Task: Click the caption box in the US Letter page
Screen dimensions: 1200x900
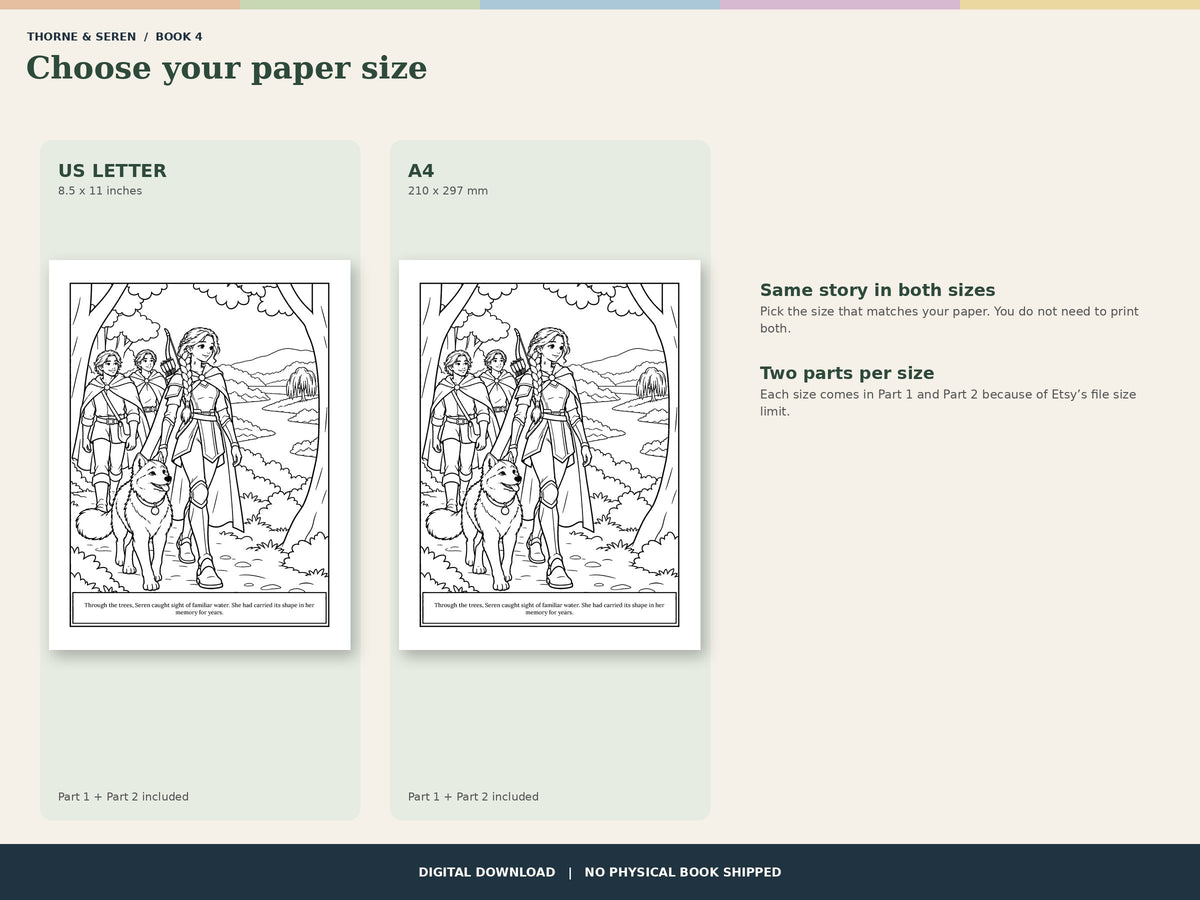Action: point(199,608)
